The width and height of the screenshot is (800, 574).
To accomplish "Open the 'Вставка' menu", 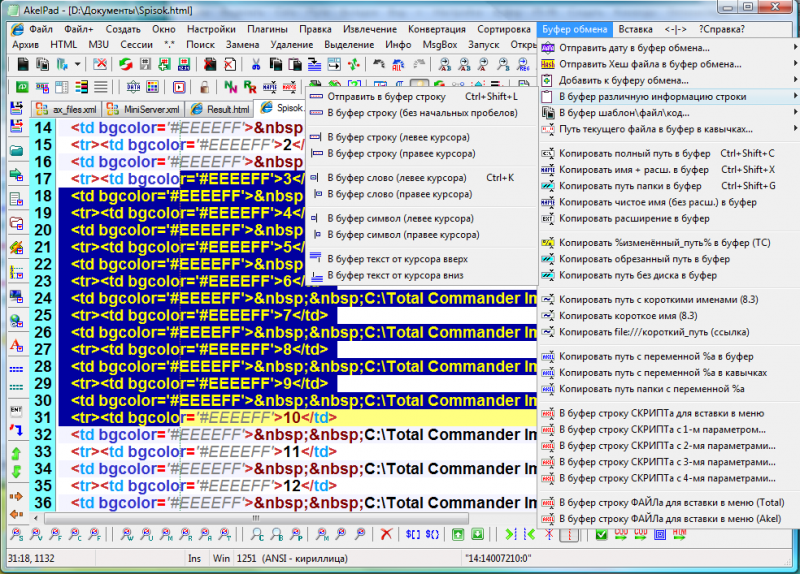I will click(x=635, y=29).
